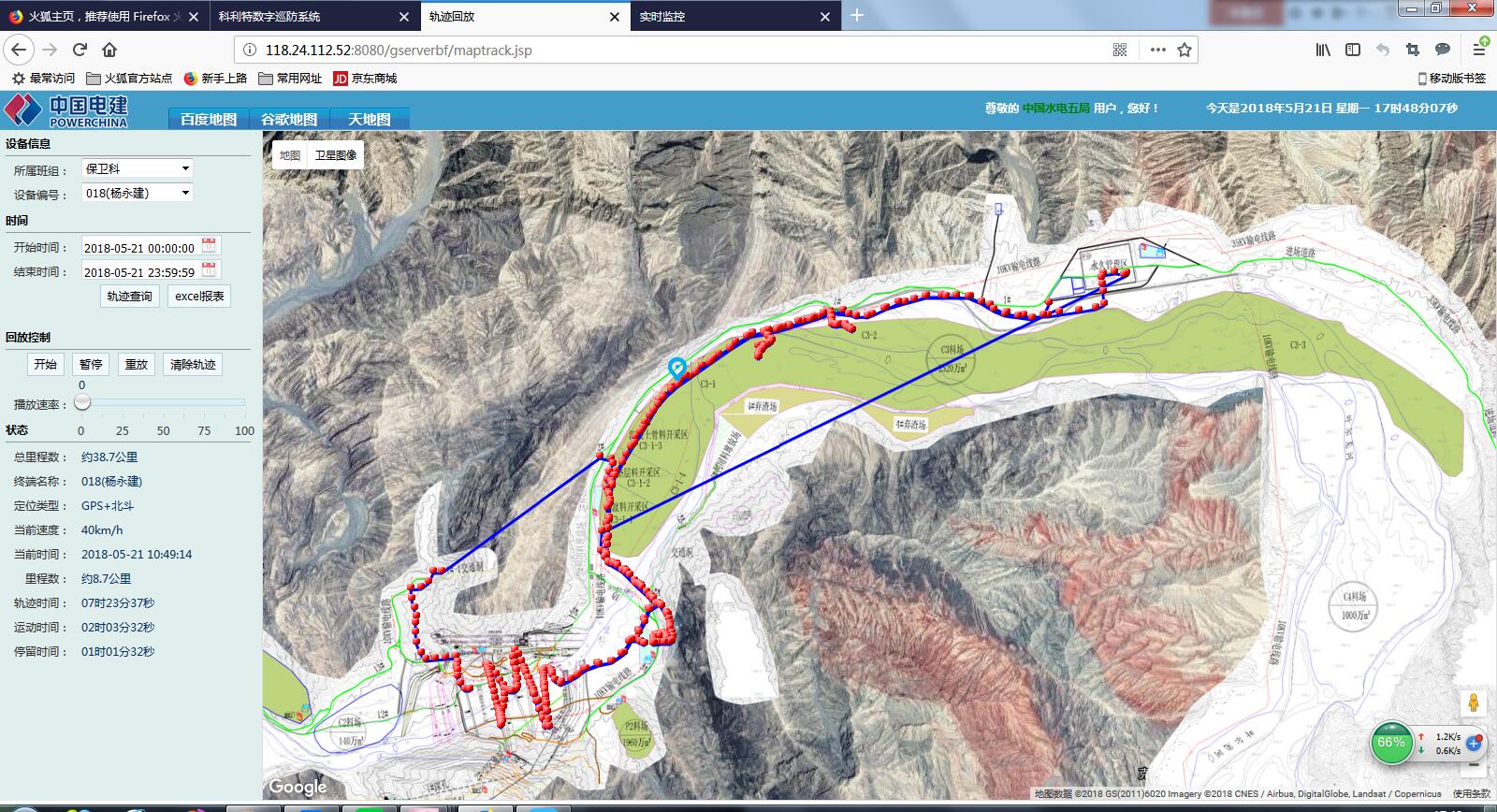Image resolution: width=1497 pixels, height=812 pixels.
Task: Expand the 设备编号 dropdown
Action: [138, 193]
